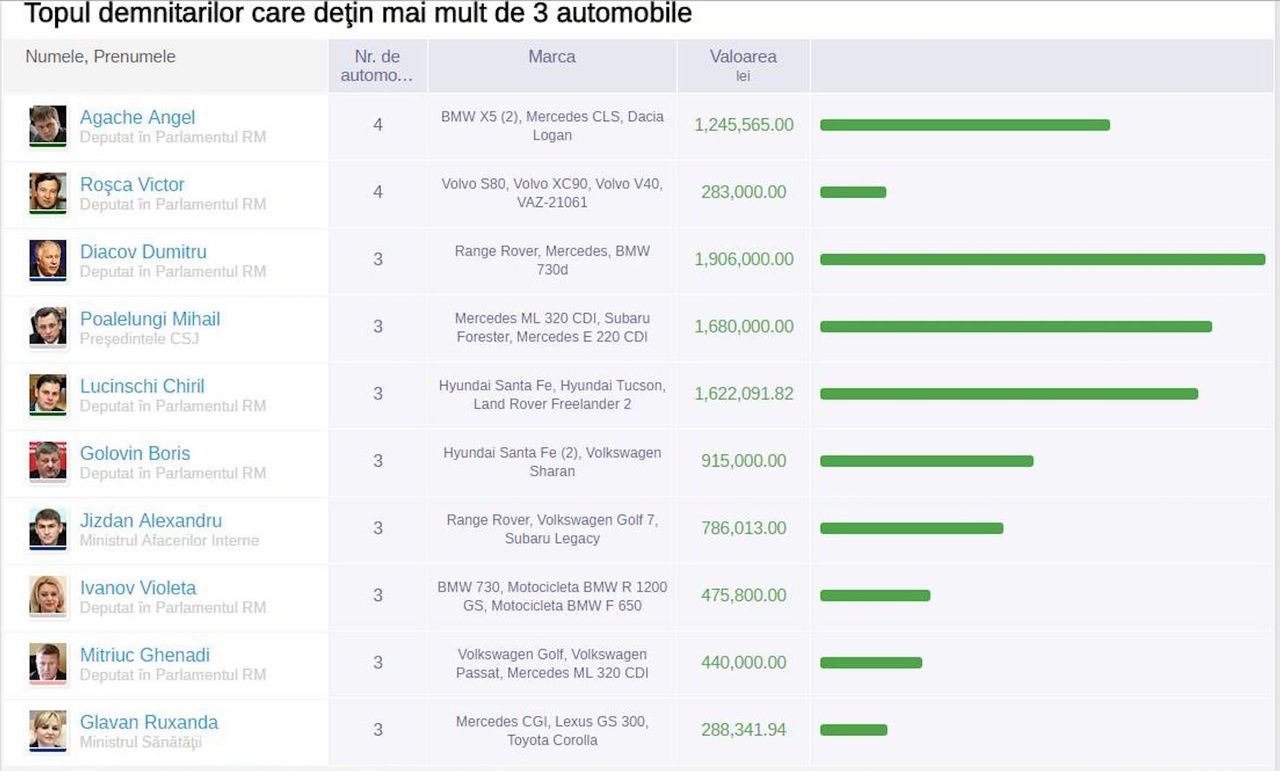Viewport: 1280px width, 771px height.
Task: Click the green bar for Diacov Dumitru
Action: click(x=1043, y=259)
